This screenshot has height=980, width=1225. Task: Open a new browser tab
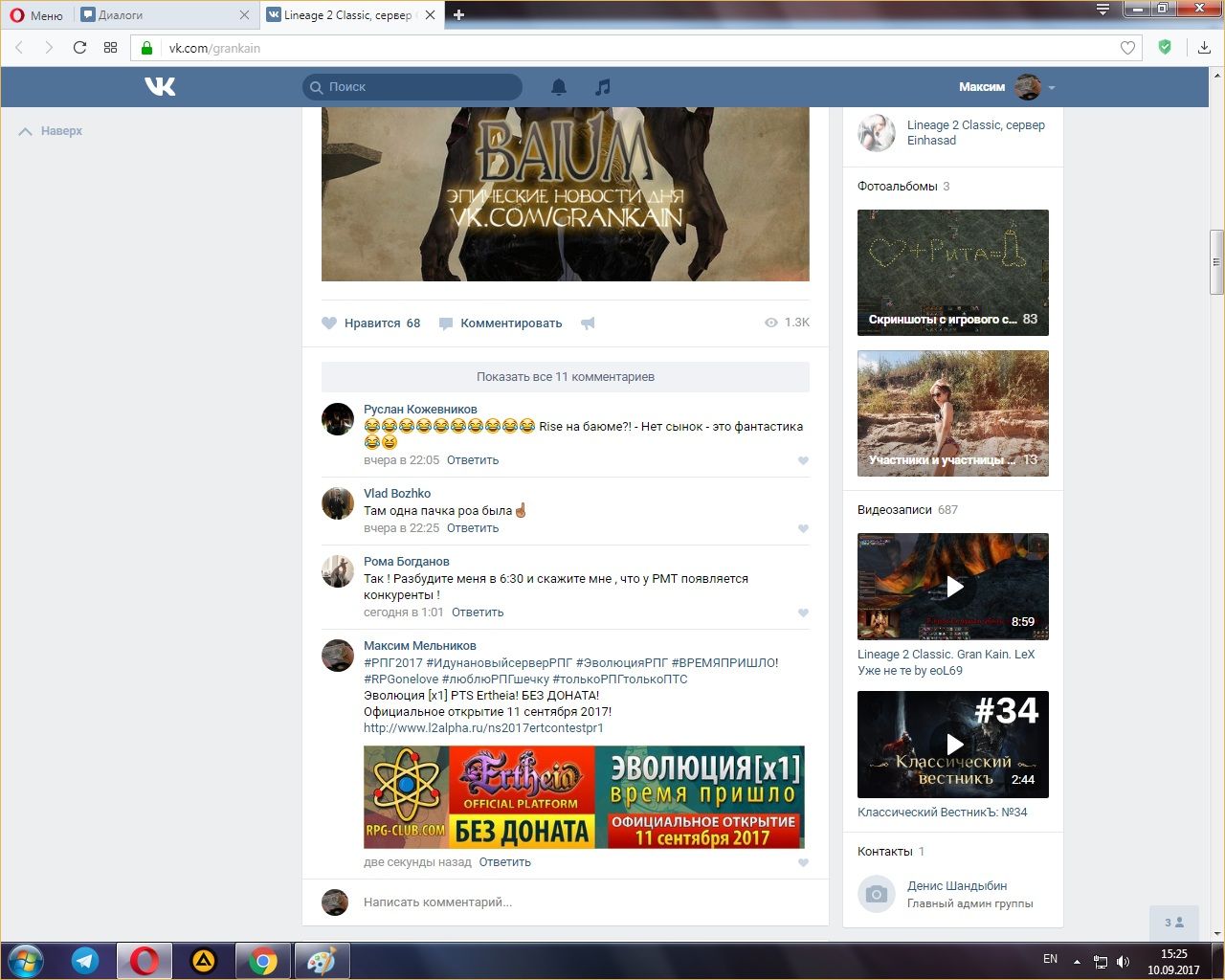[x=458, y=15]
